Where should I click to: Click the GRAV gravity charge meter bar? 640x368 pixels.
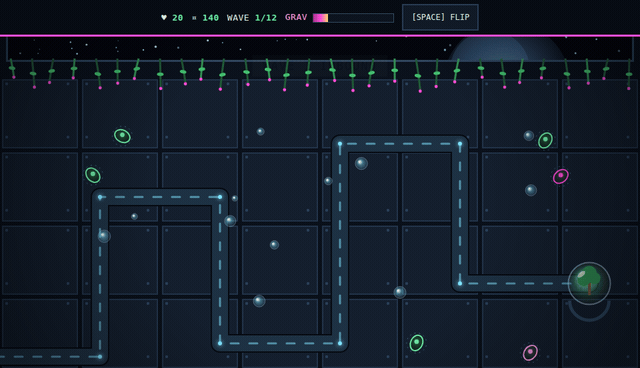353,18
